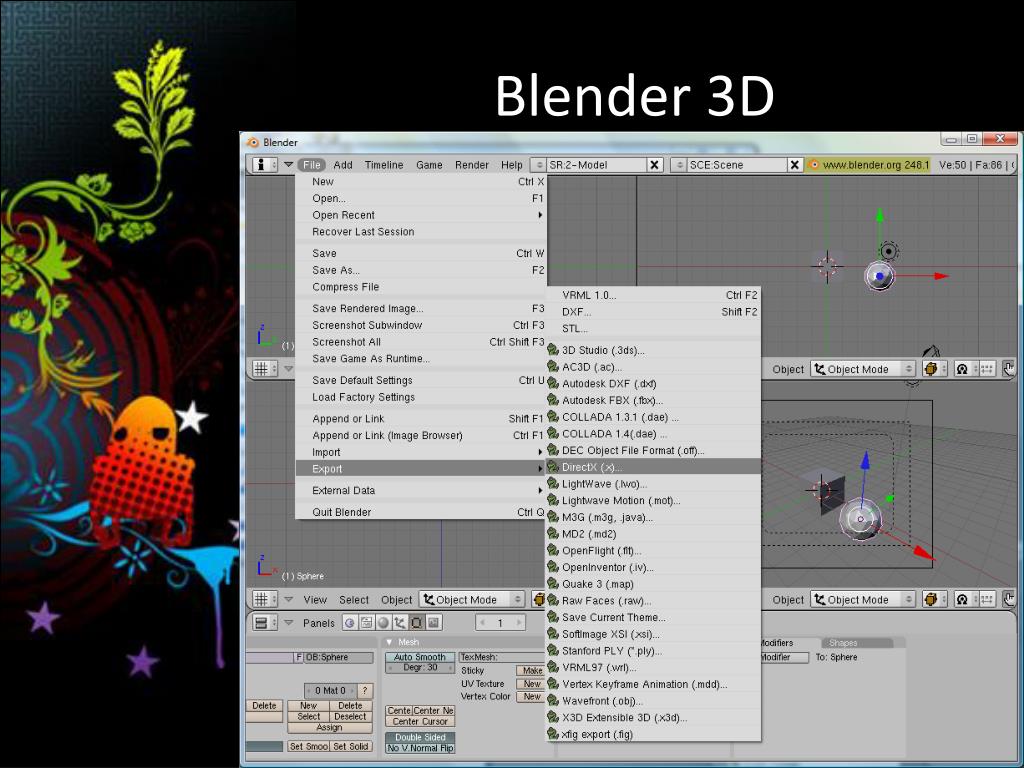
Task: Switch to Script context icon in Panels
Action: [x=366, y=622]
